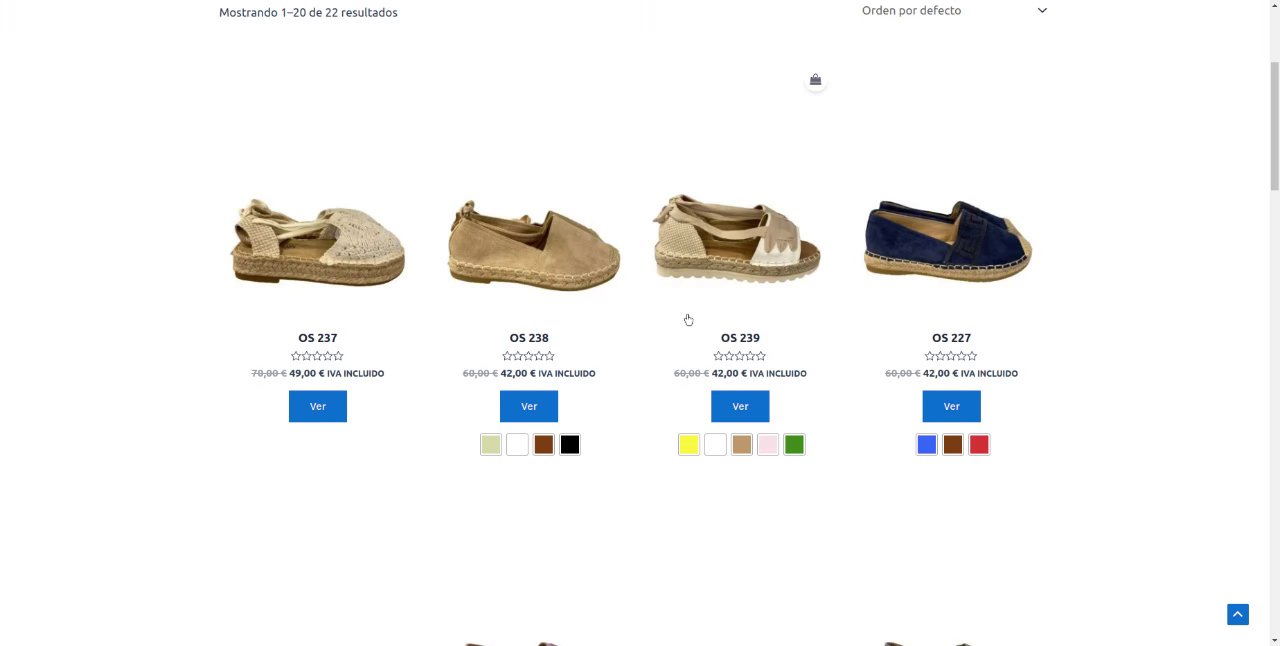Open the OS 227 product title link
Screen dimensions: 1280x646
click(x=951, y=338)
